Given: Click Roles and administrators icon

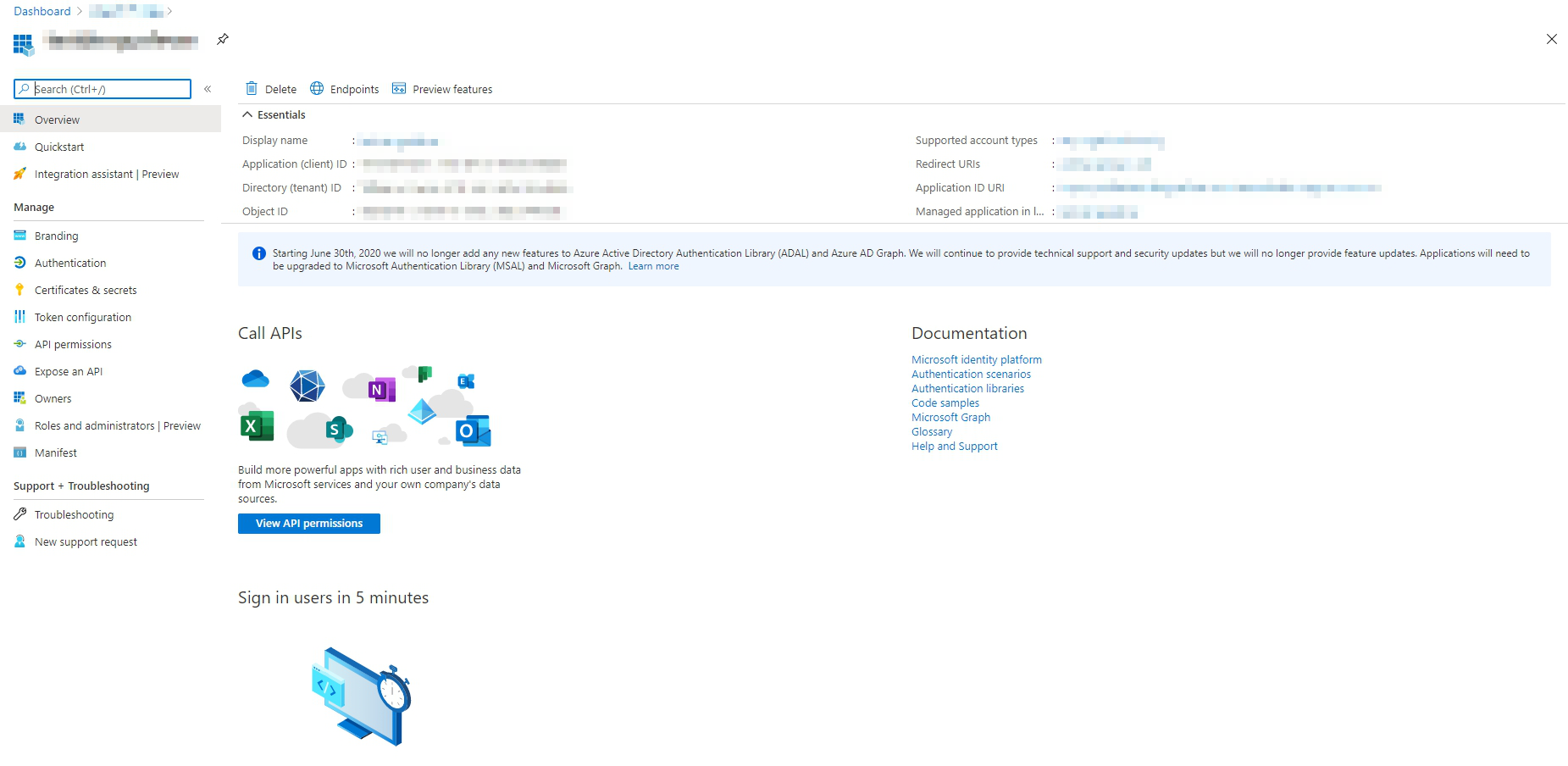Looking at the screenshot, I should click(19, 425).
